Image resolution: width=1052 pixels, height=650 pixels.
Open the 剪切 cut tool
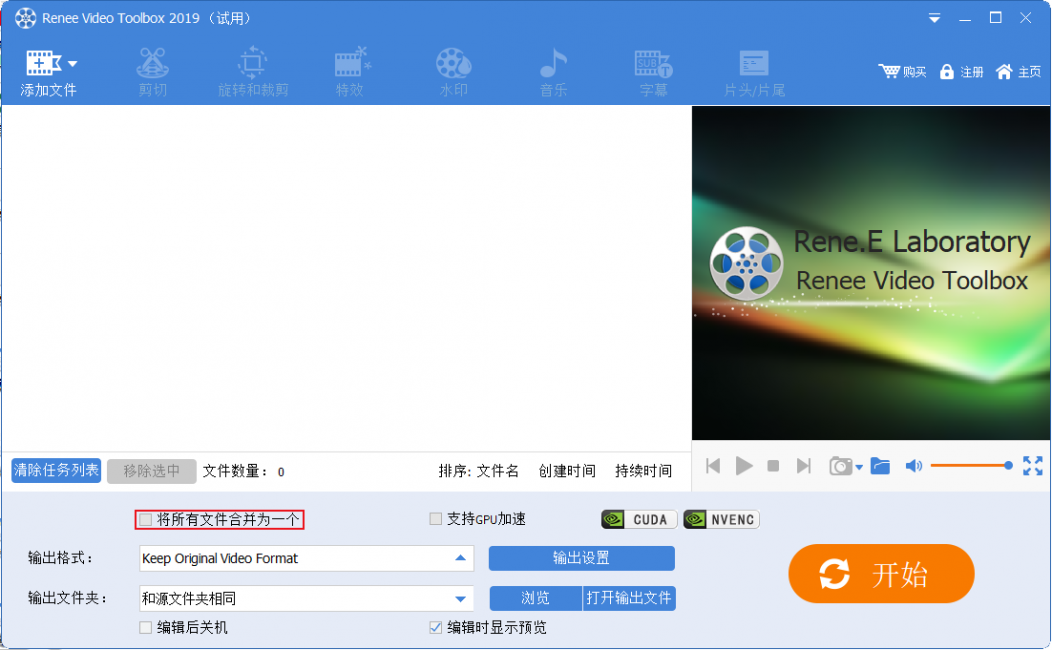click(x=152, y=72)
